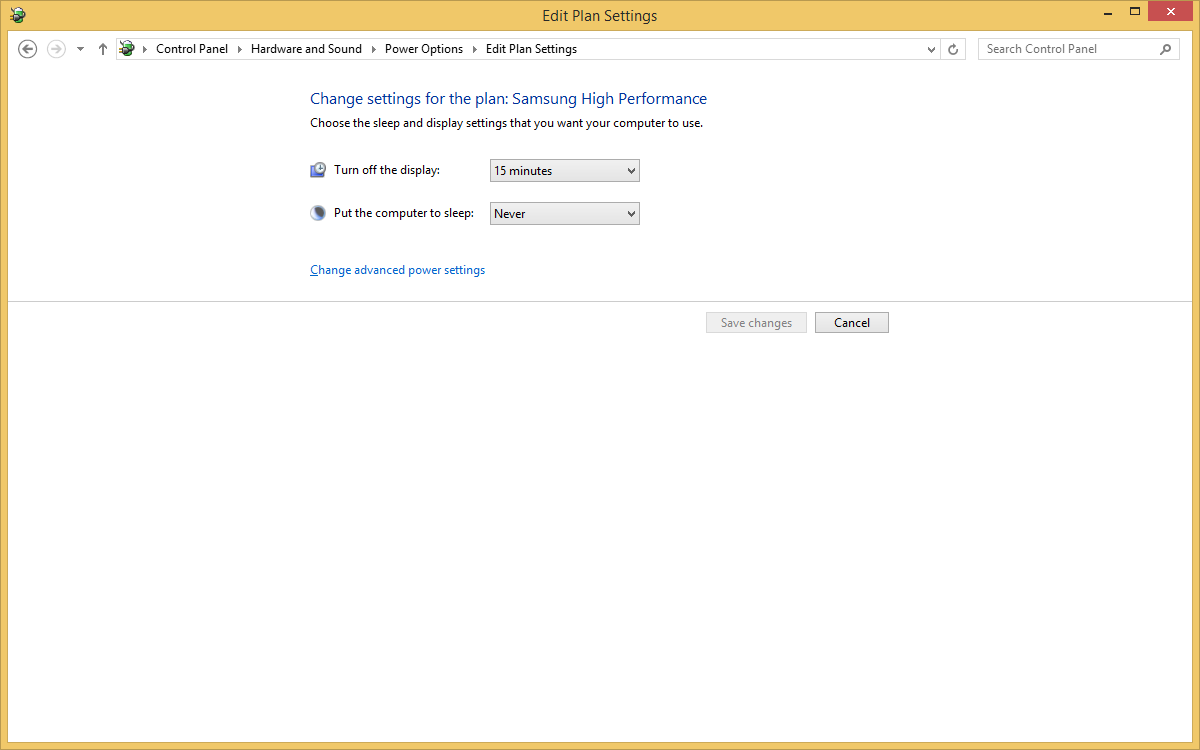Click the window title bar power icon
This screenshot has width=1200, height=750.
pyautogui.click(x=18, y=15)
